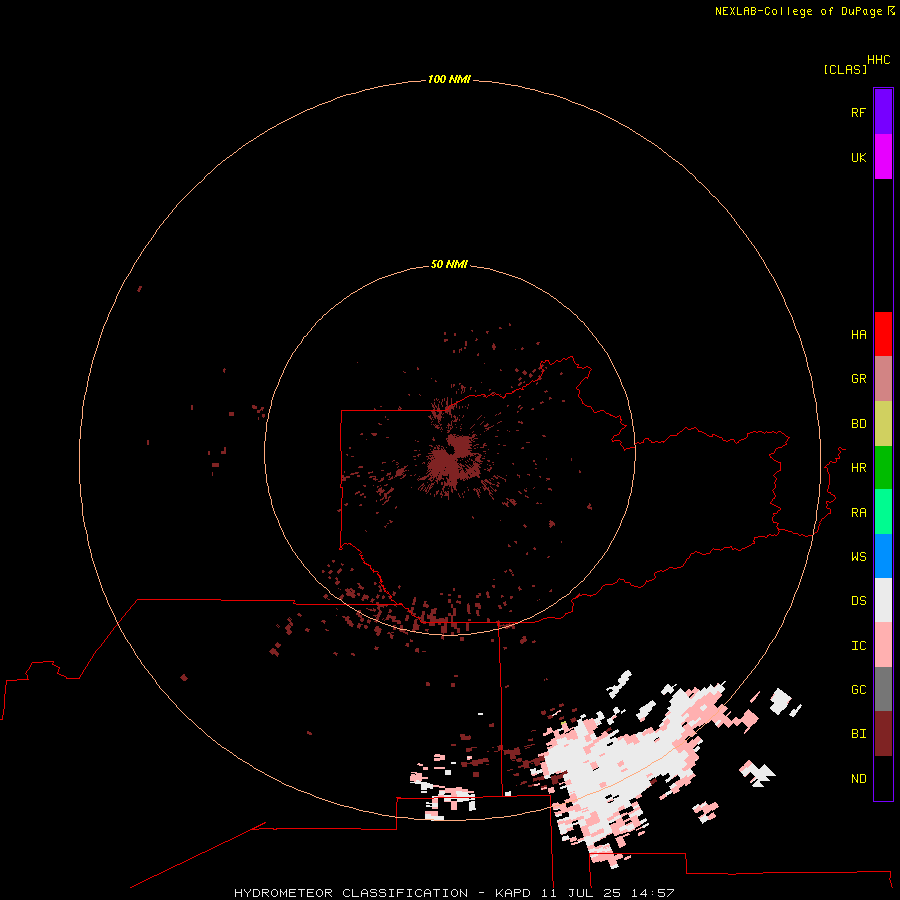Click the GR graupel legend swatch

click(883, 379)
